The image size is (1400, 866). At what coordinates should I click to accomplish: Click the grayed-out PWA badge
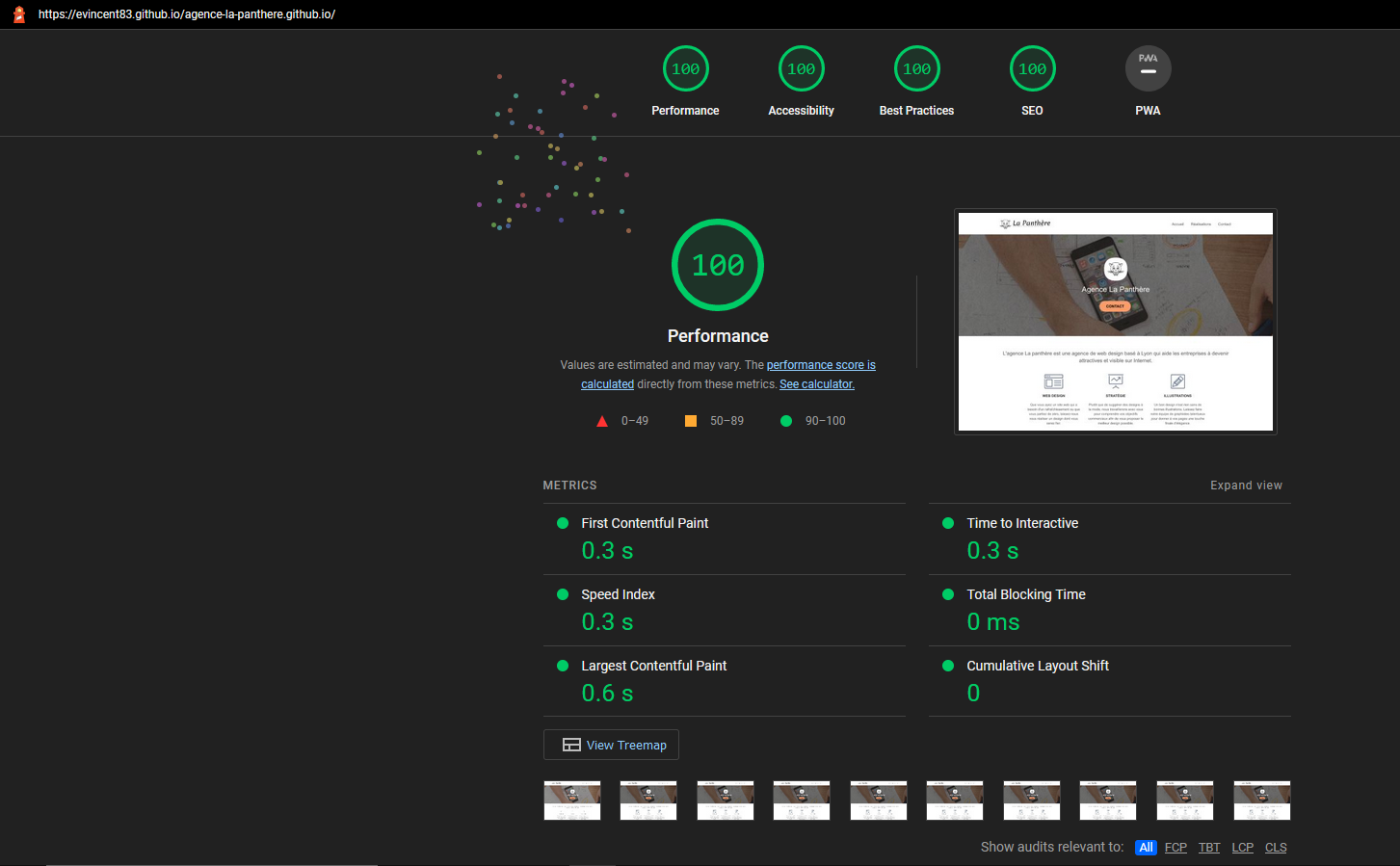pos(1148,67)
